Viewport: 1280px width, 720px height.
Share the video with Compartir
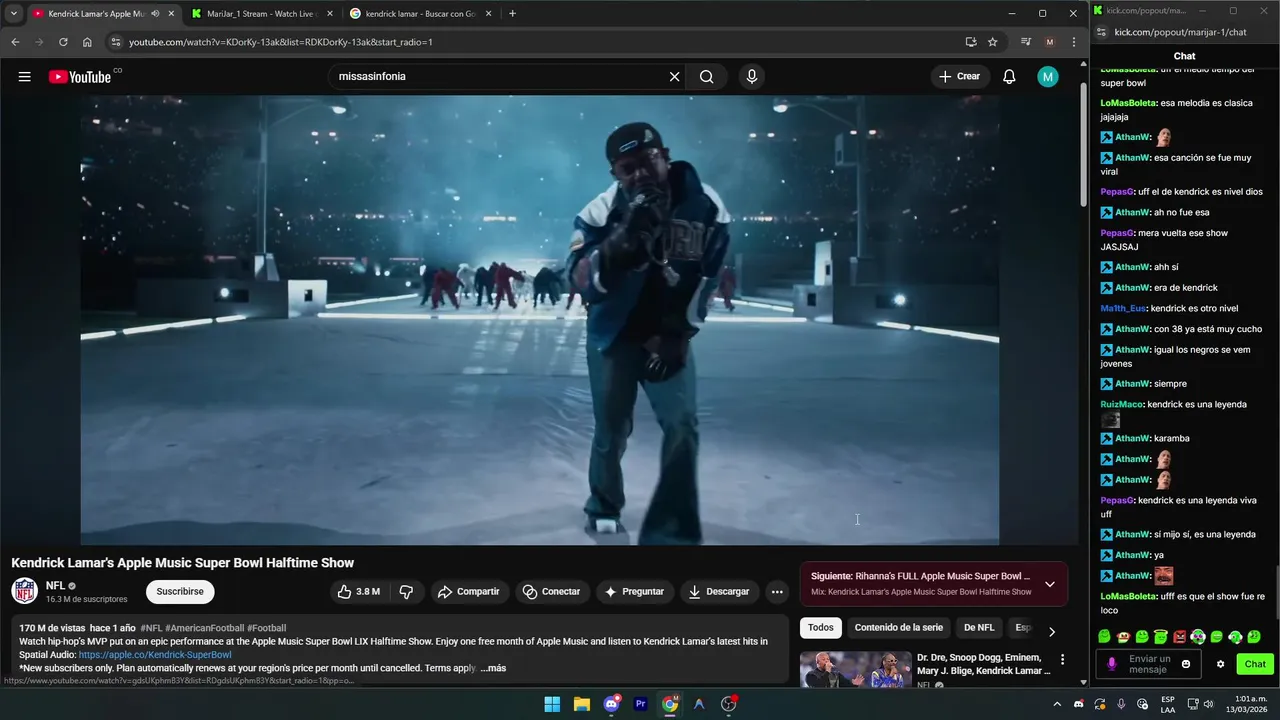[x=468, y=592]
